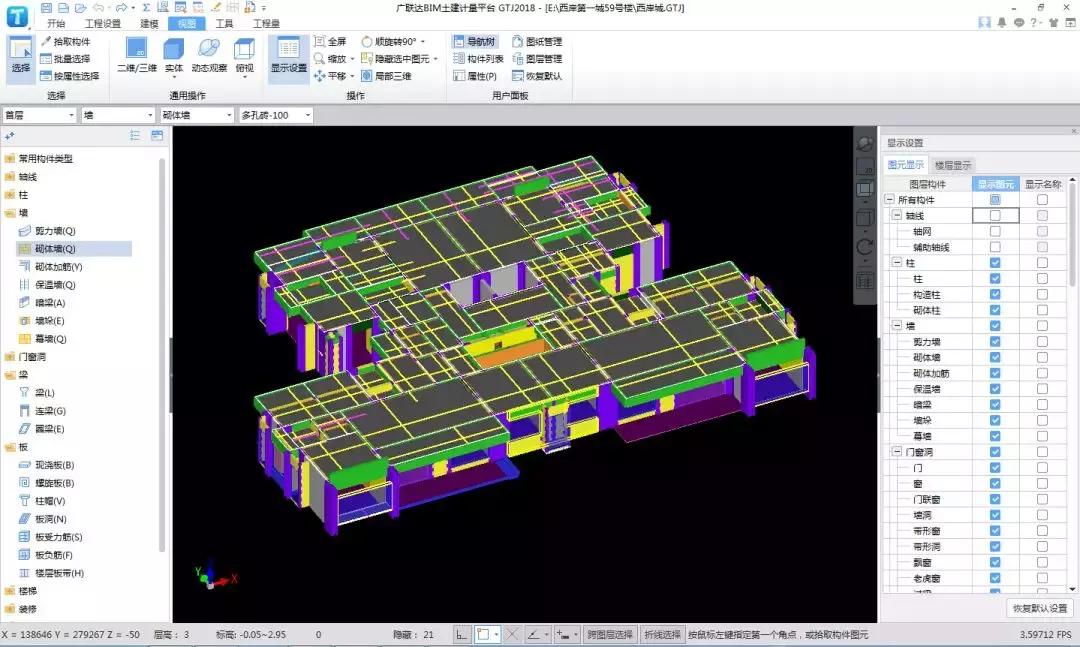This screenshot has height=647, width=1080.
Task: Click the 局部三维 partial 3D icon
Action: [386, 76]
